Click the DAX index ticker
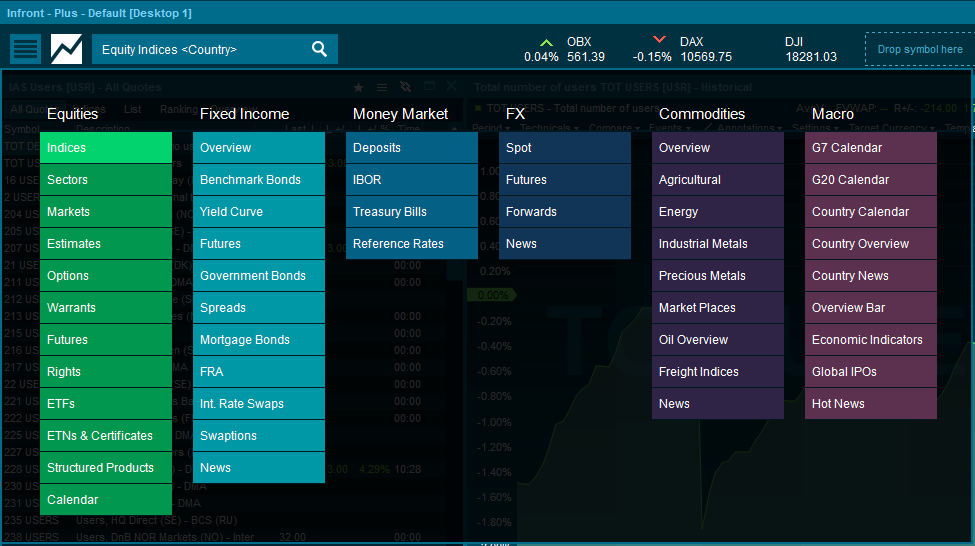The height and width of the screenshot is (546, 975). pos(682,49)
